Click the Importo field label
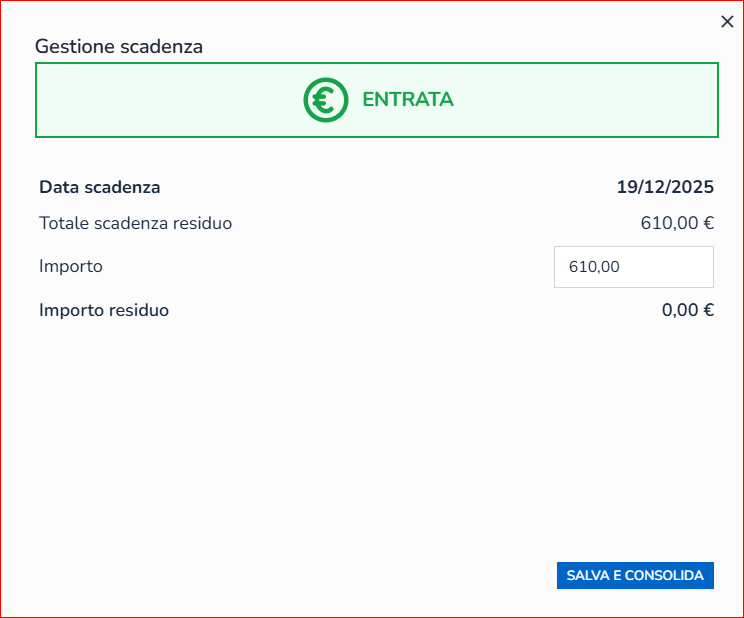The image size is (744, 618). coord(71,267)
